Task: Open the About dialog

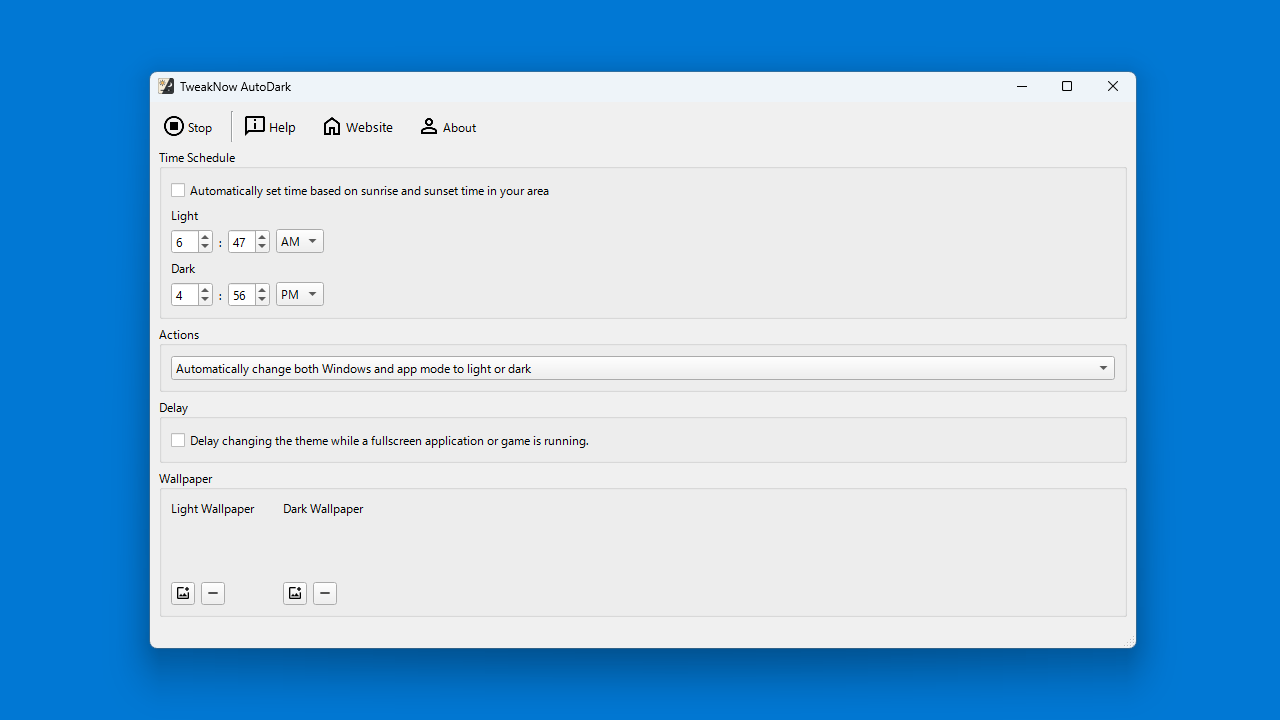Action: (448, 127)
